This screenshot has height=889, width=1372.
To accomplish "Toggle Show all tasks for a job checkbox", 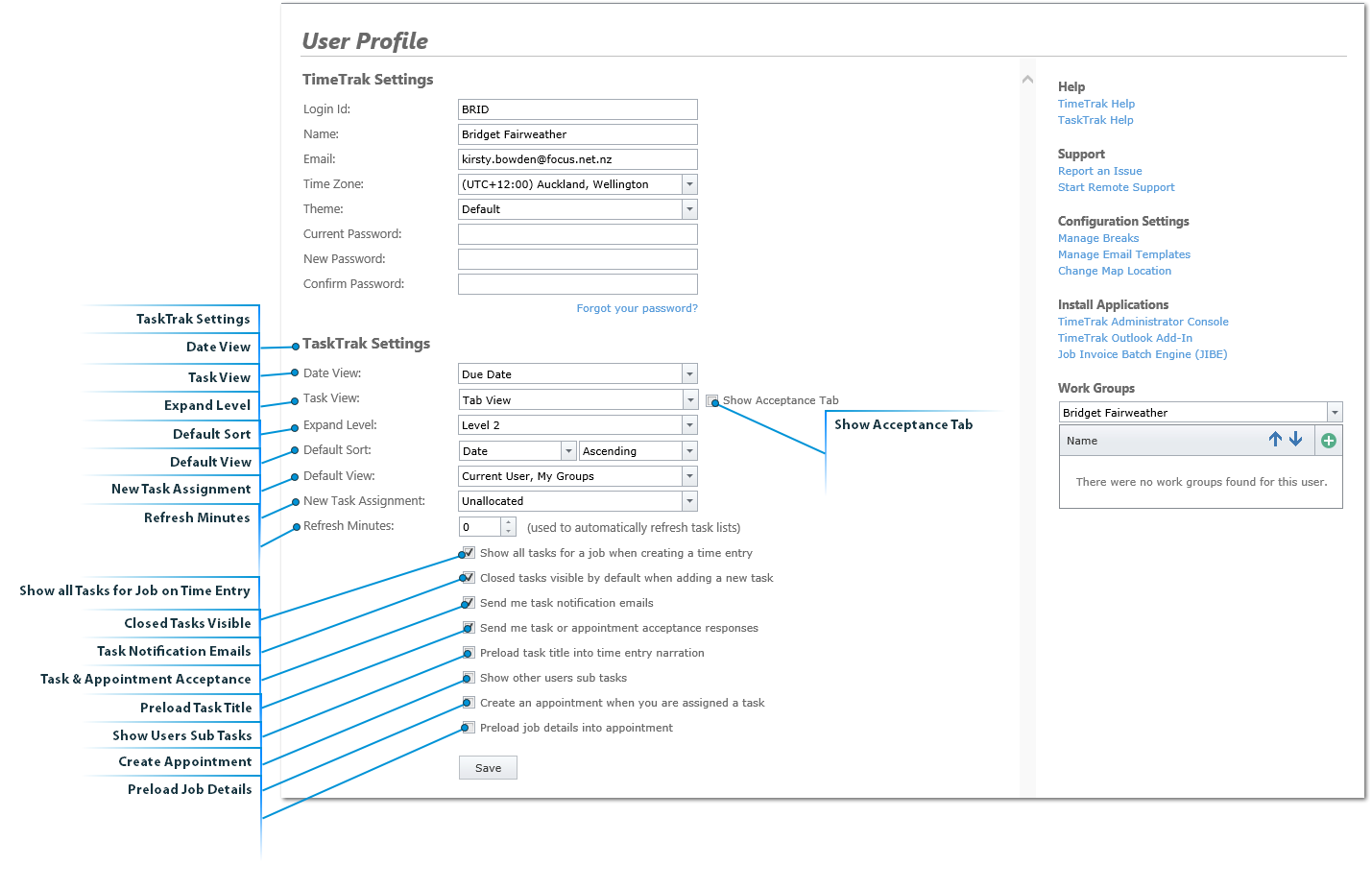I will [469, 553].
